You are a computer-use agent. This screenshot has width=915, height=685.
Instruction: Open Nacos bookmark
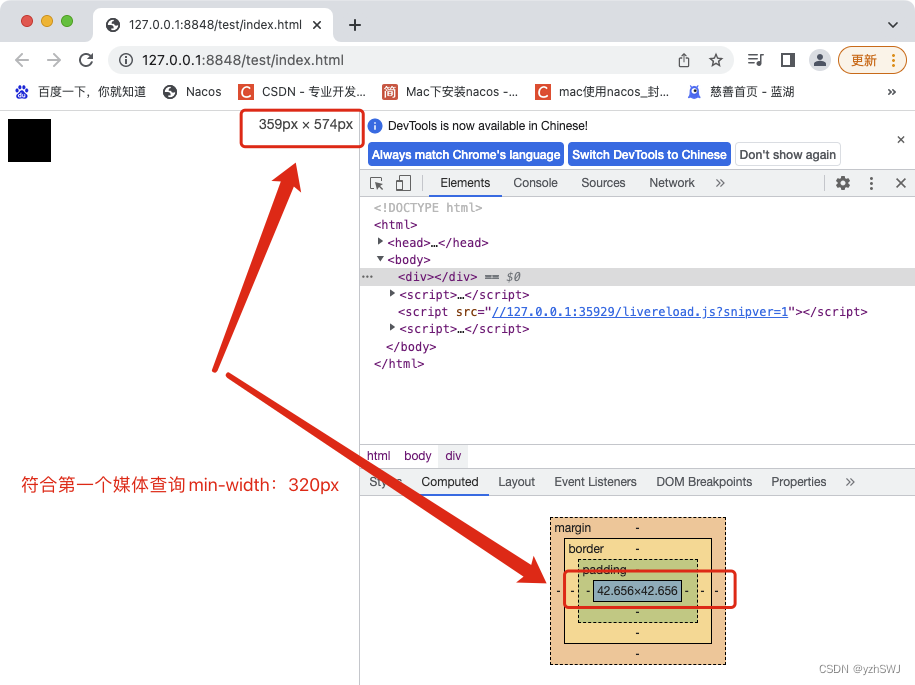(x=193, y=92)
